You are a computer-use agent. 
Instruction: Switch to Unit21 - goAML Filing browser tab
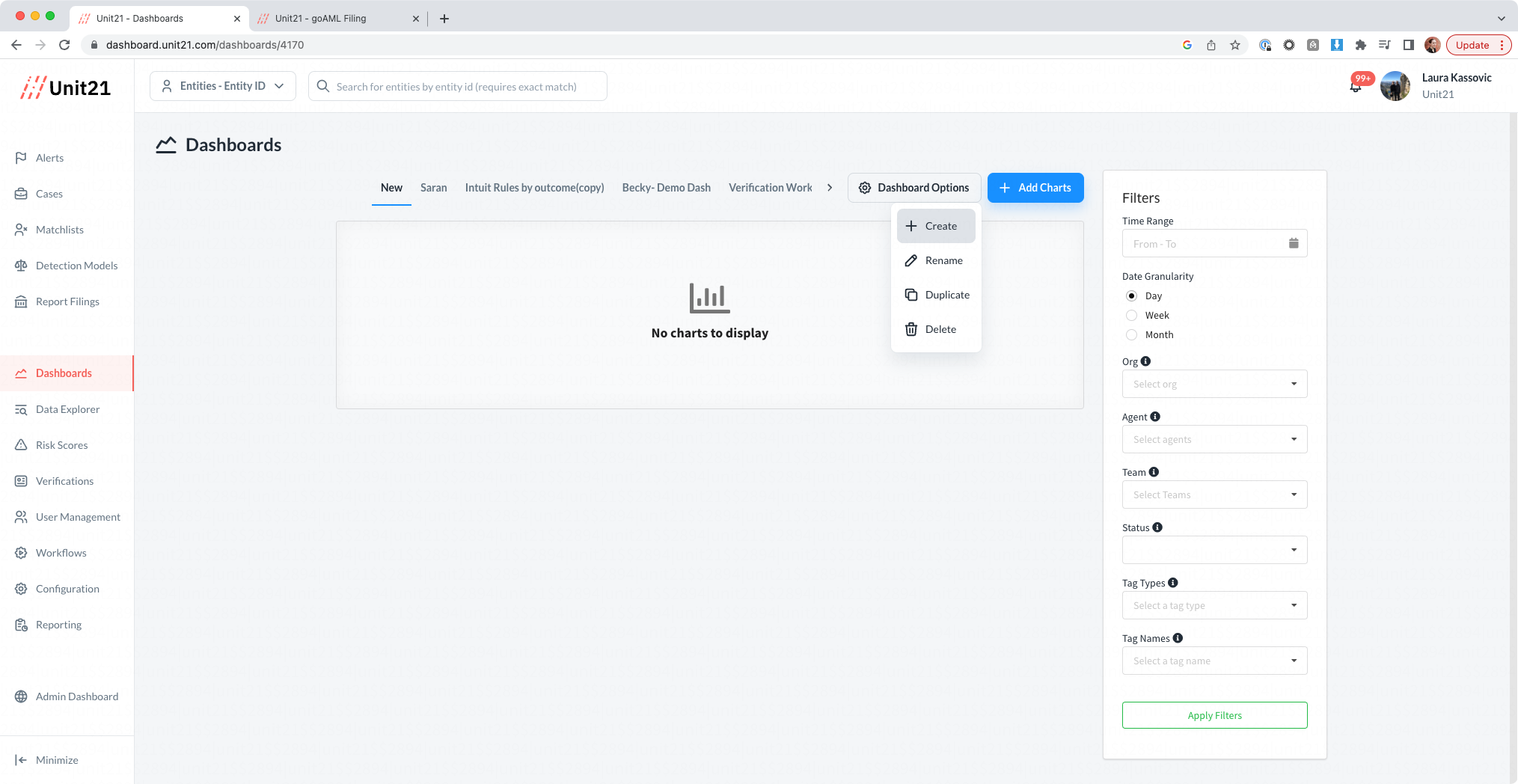pyautogui.click(x=337, y=19)
